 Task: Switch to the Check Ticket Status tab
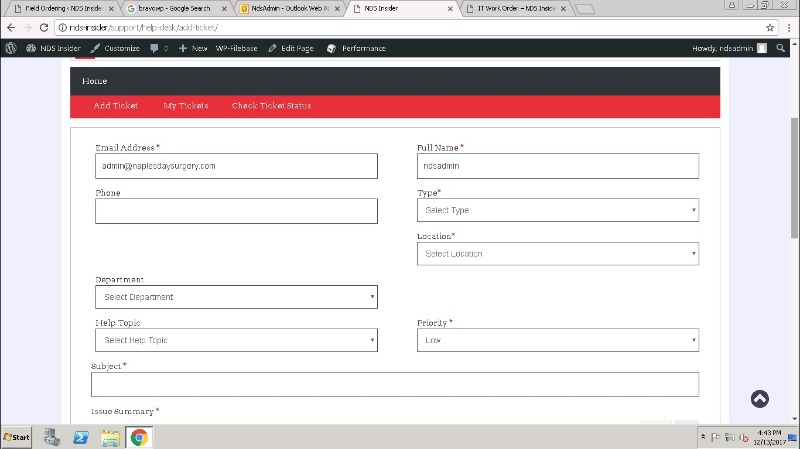coord(271,106)
